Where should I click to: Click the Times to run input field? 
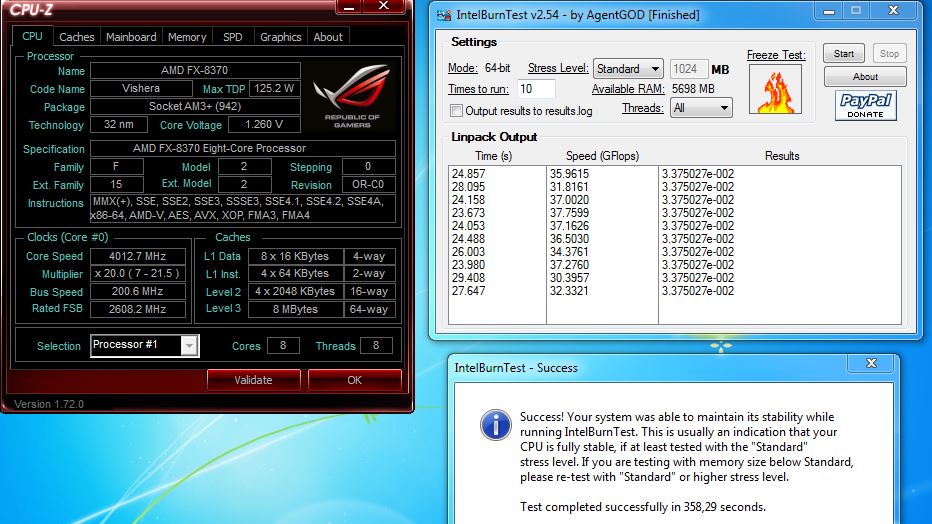pos(536,89)
